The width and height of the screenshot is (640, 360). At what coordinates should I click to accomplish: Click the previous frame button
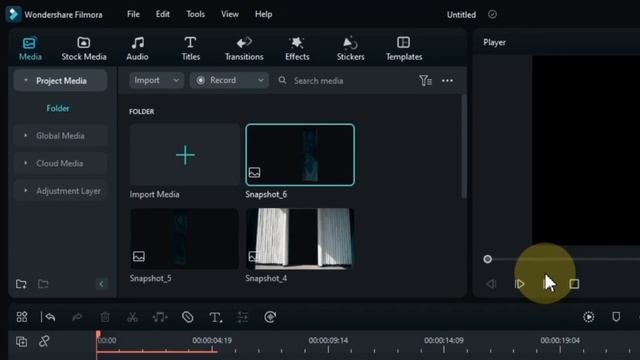click(491, 284)
